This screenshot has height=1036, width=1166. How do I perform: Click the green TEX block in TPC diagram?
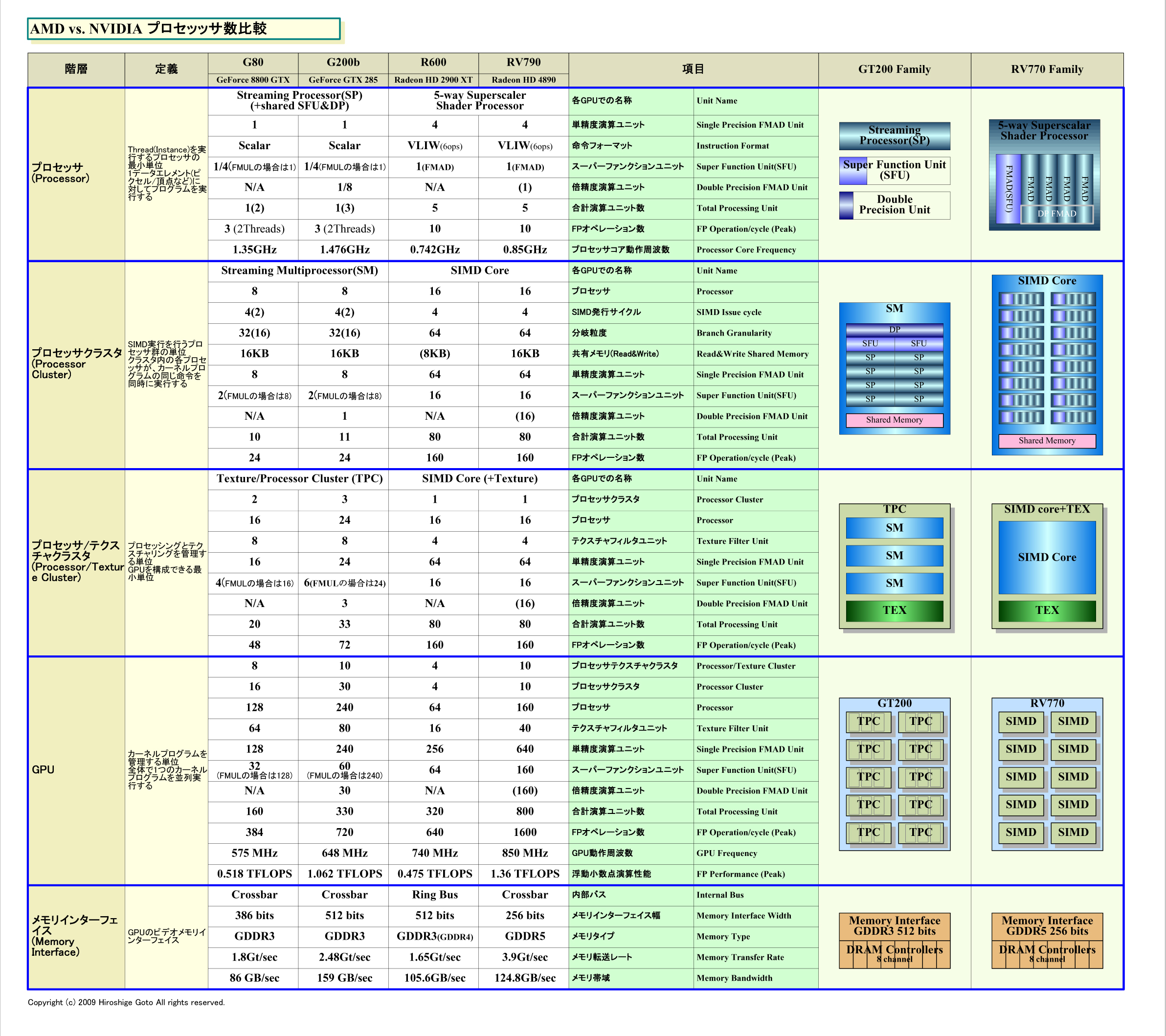[894, 610]
